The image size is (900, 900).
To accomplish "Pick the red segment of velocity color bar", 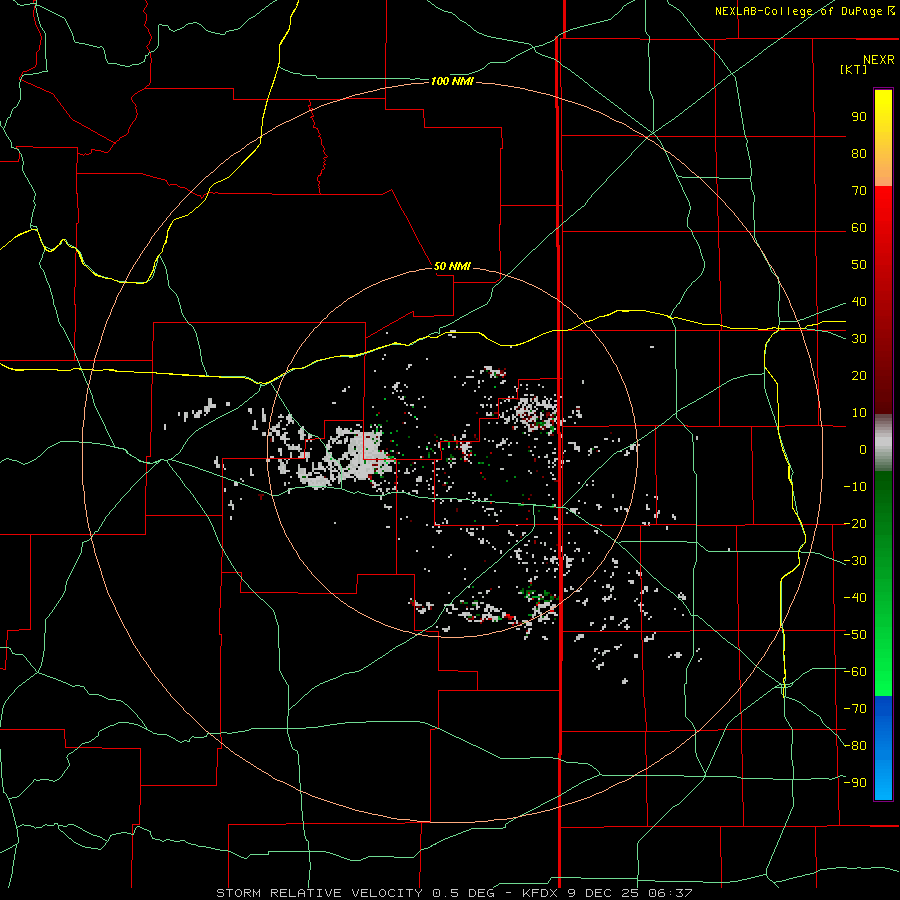I will pos(883,300).
